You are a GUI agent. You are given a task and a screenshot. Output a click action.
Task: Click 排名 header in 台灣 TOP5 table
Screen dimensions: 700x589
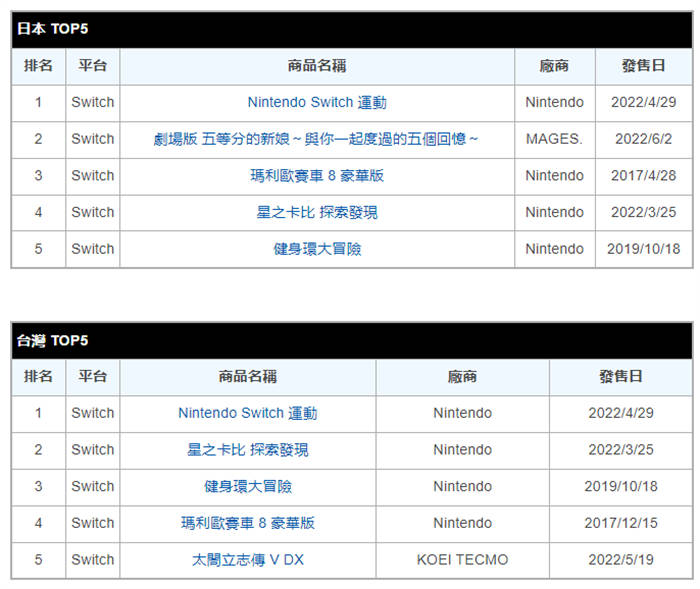[x=38, y=377]
